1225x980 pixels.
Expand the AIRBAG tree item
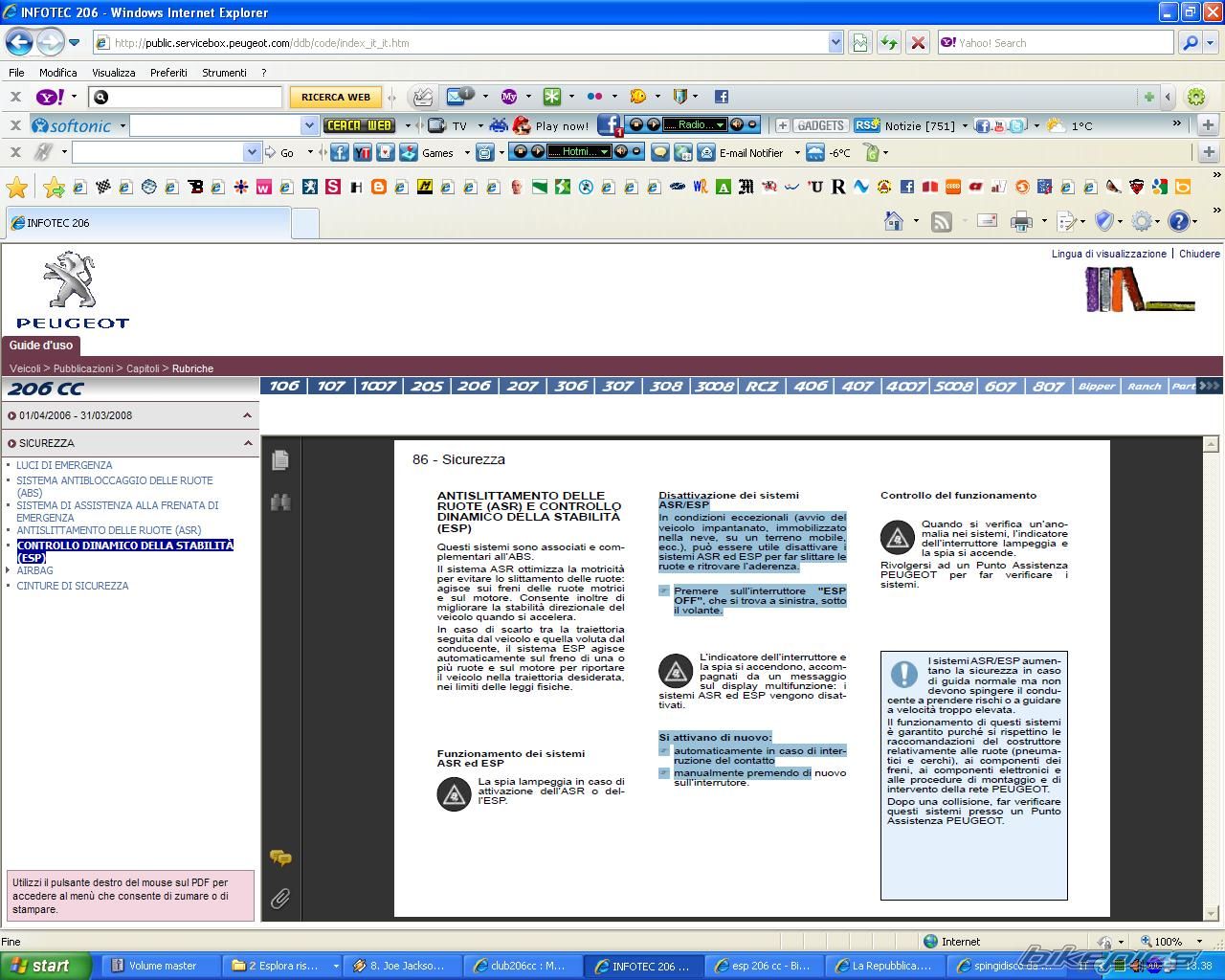tap(9, 570)
